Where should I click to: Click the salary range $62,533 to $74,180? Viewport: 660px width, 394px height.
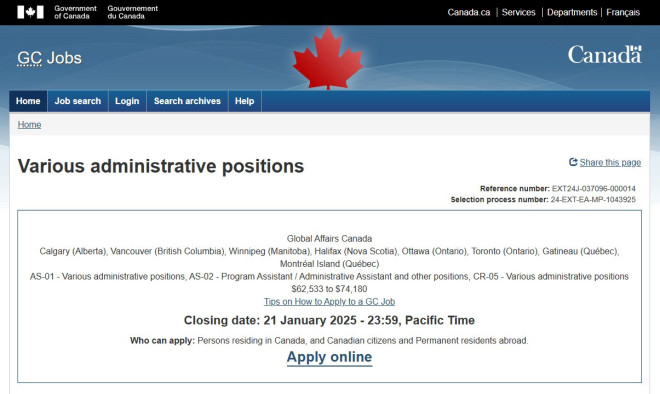(x=329, y=289)
